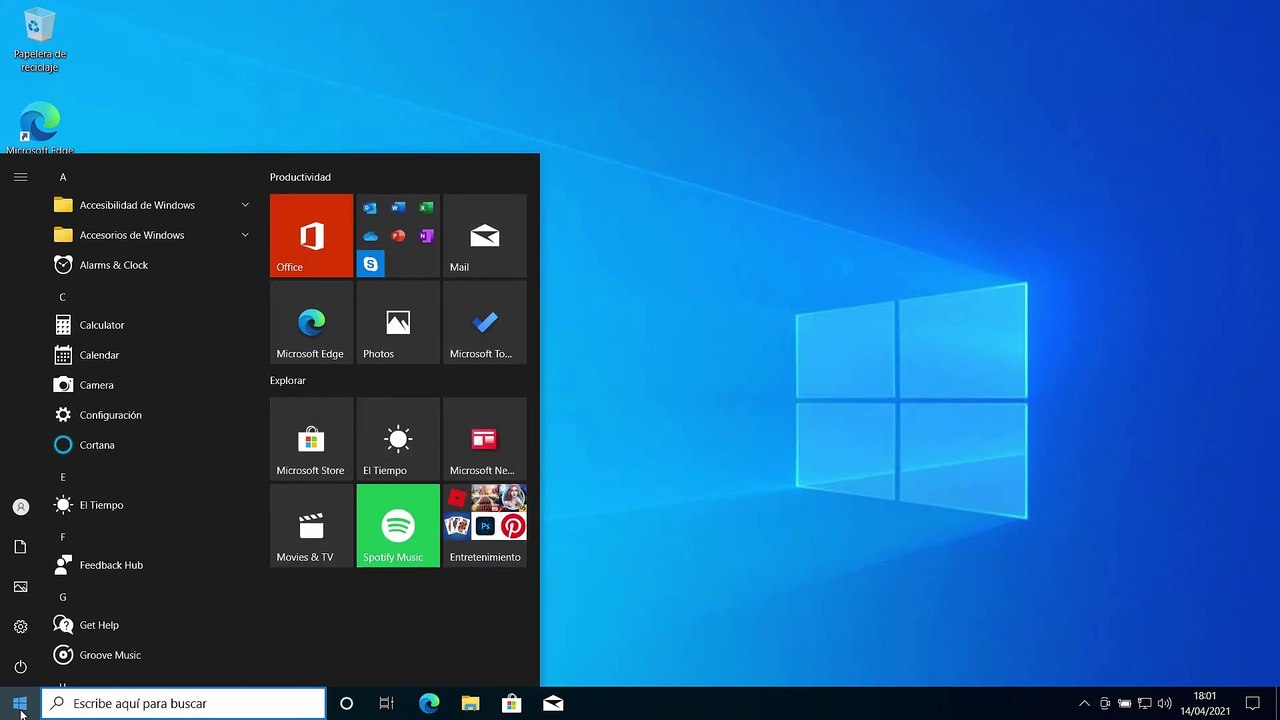Click the battery icon in system tray
Image resolution: width=1280 pixels, height=720 pixels.
1125,704
